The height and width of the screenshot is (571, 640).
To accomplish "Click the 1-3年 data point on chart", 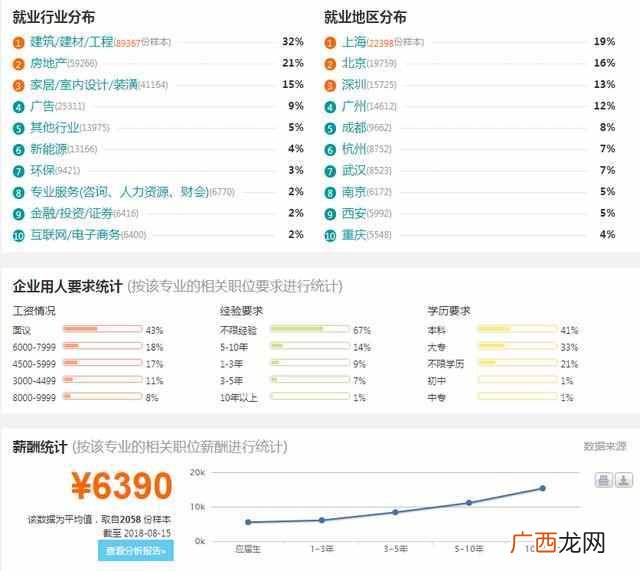I will (322, 520).
